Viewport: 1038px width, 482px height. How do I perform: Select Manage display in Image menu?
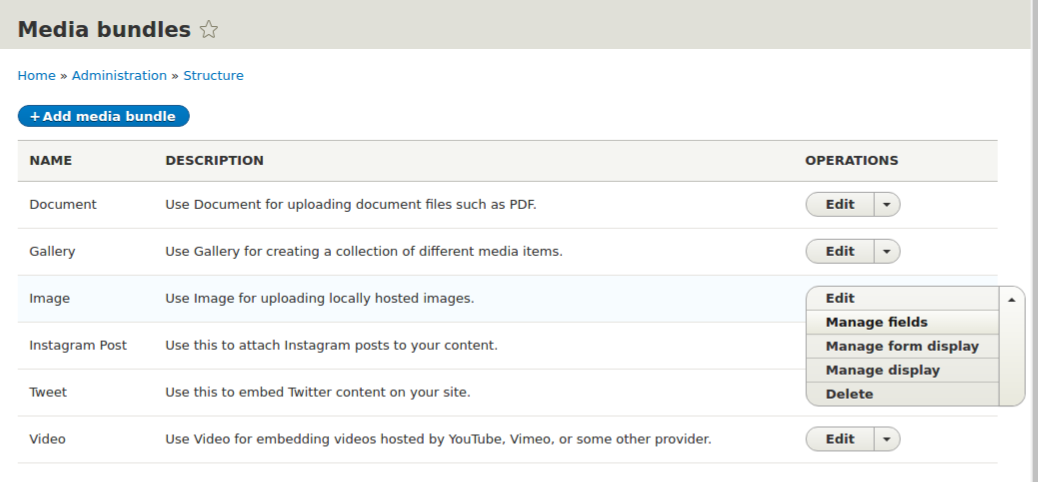click(x=882, y=370)
